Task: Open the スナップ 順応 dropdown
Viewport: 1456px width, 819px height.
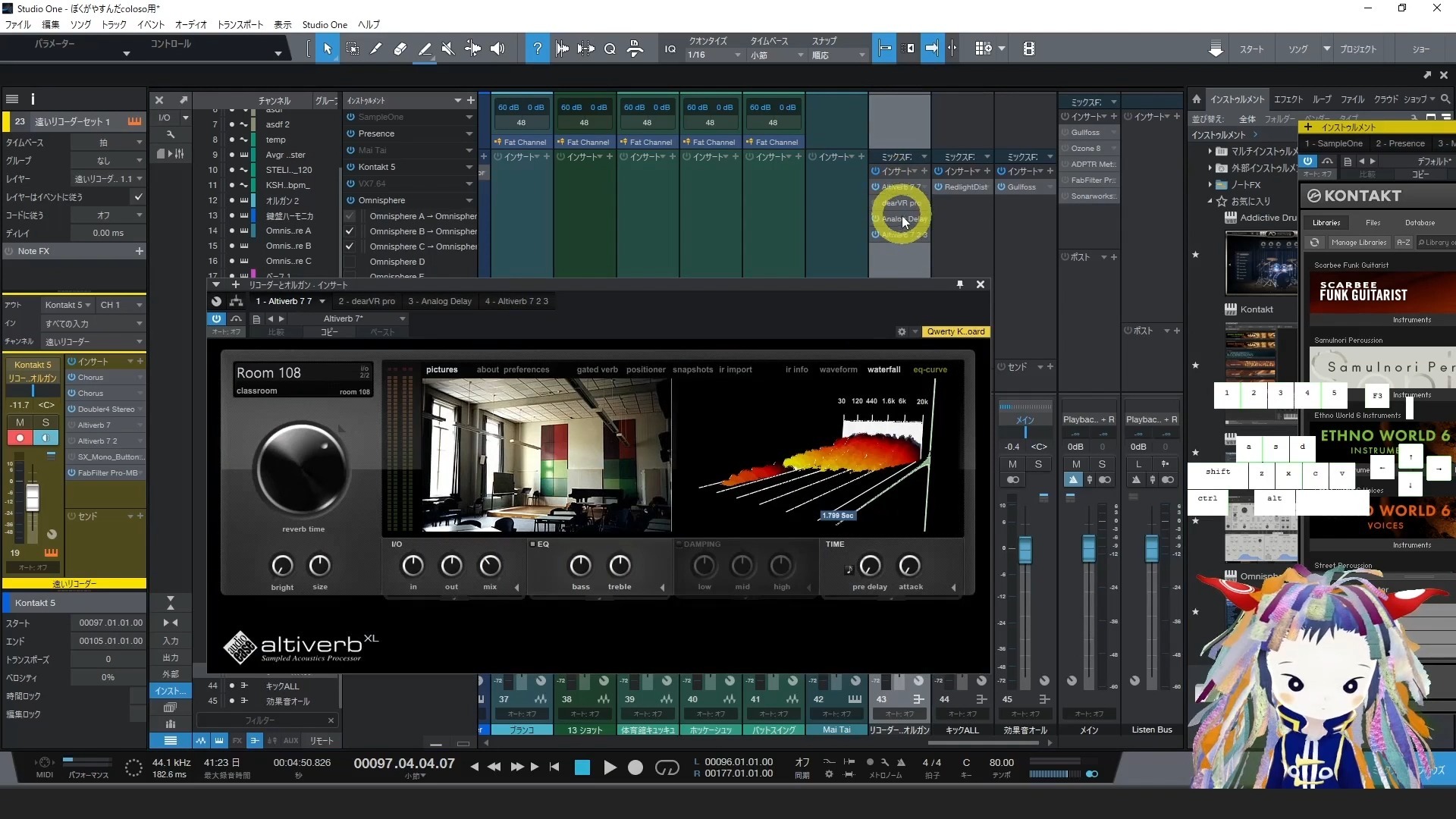Action: point(839,55)
